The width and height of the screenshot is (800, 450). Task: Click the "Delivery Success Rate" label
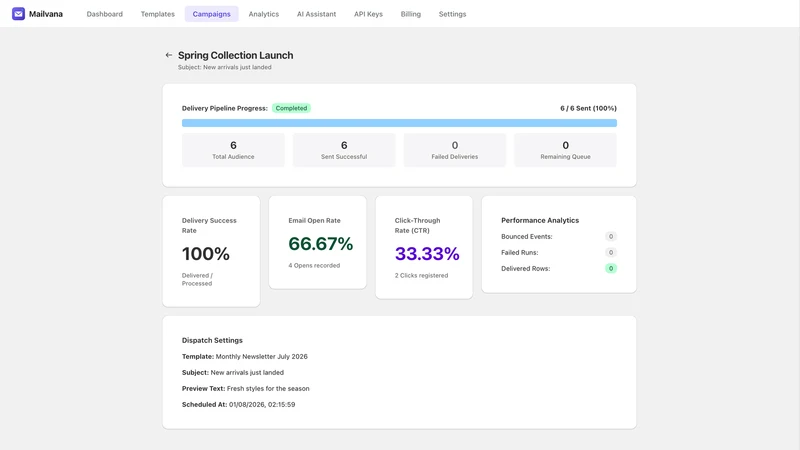click(x=209, y=226)
